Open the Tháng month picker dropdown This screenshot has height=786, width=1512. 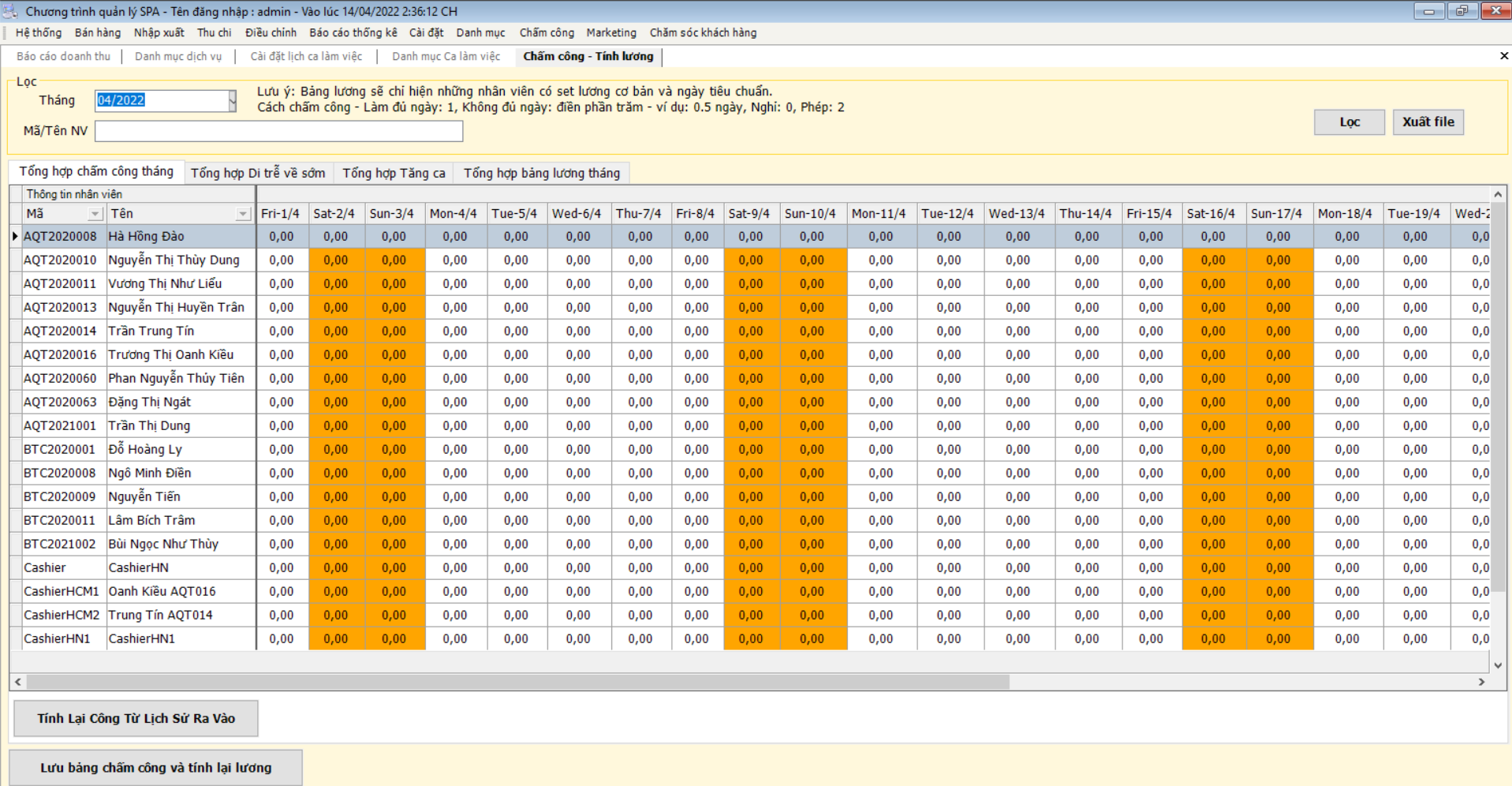[230, 100]
